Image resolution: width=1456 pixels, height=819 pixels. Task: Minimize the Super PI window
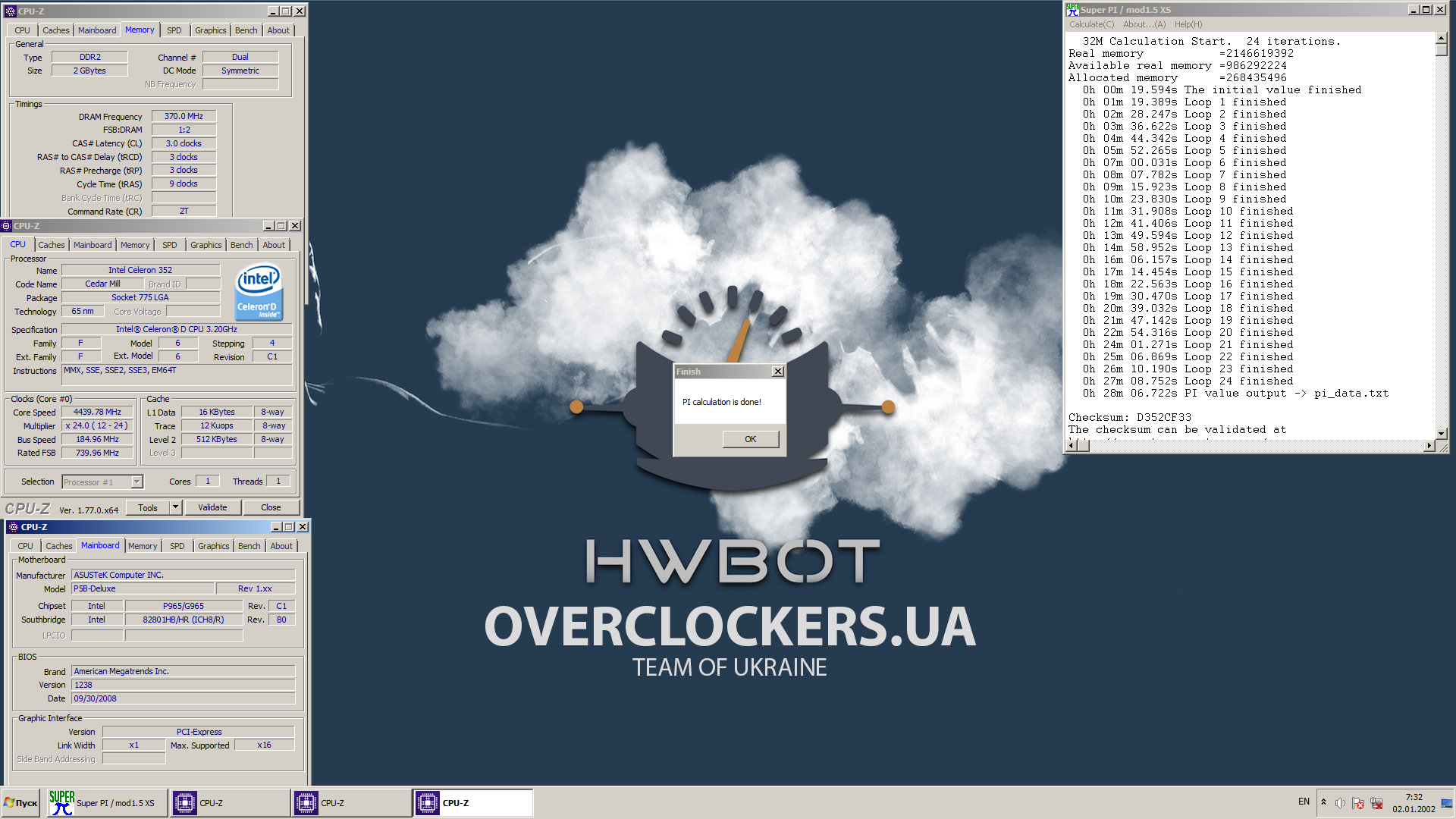pyautogui.click(x=1414, y=10)
